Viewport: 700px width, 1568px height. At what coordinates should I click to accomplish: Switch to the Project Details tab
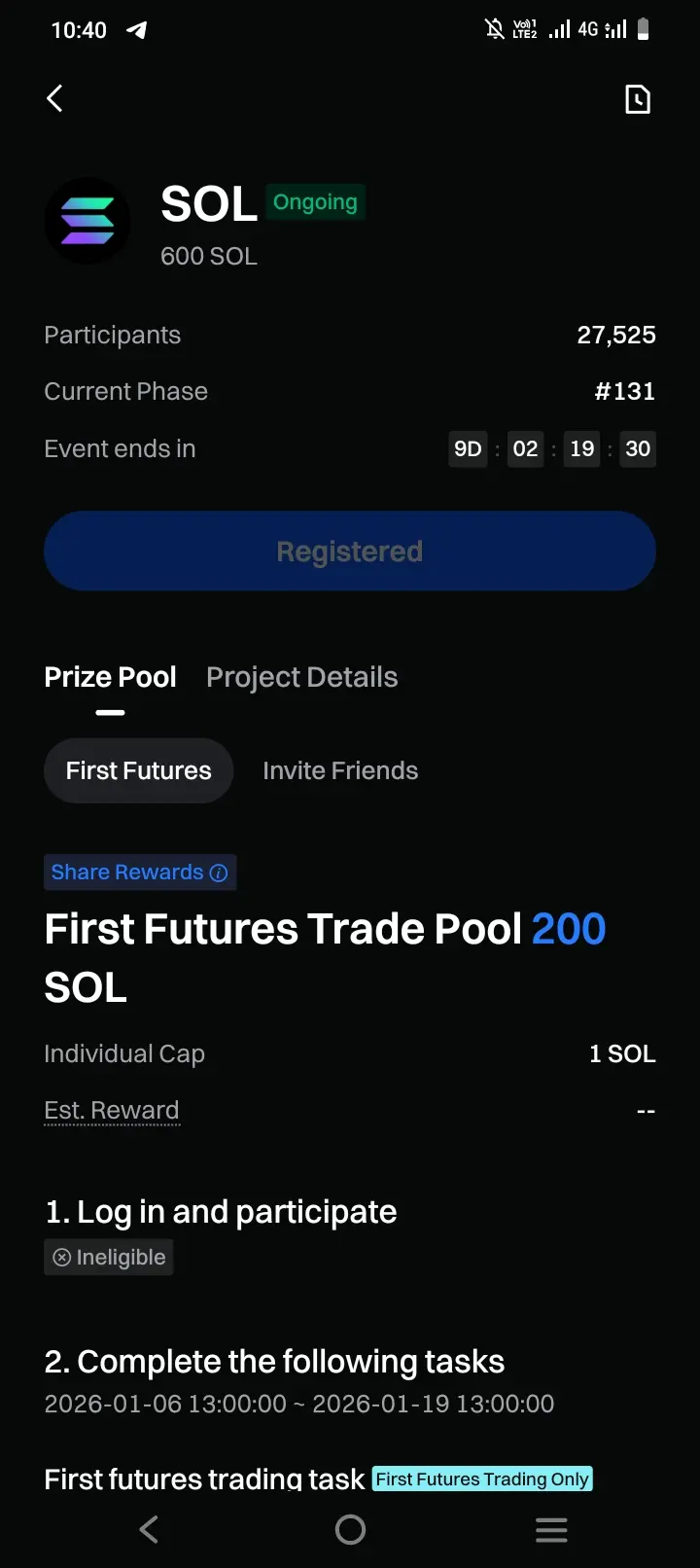coord(301,677)
